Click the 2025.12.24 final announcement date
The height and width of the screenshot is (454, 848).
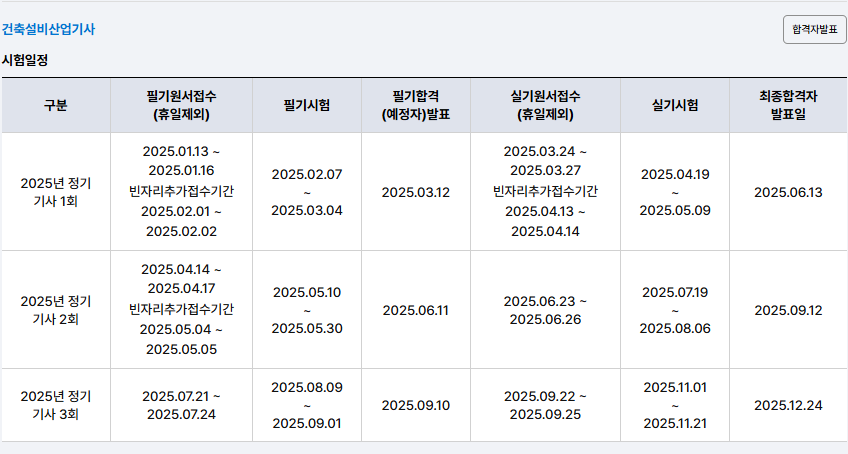(x=788, y=405)
